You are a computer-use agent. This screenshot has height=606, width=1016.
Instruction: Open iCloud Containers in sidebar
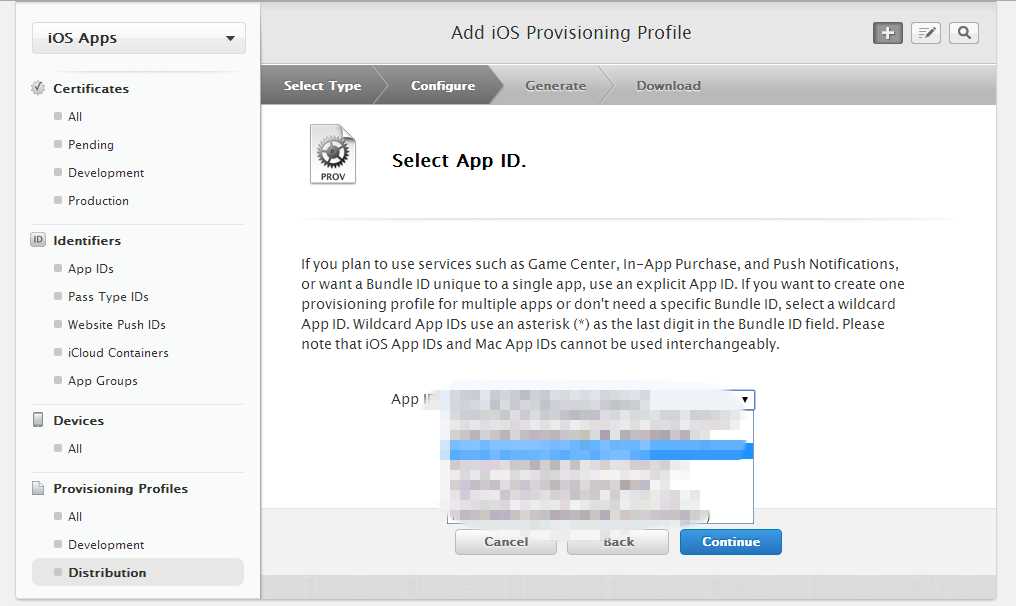118,352
